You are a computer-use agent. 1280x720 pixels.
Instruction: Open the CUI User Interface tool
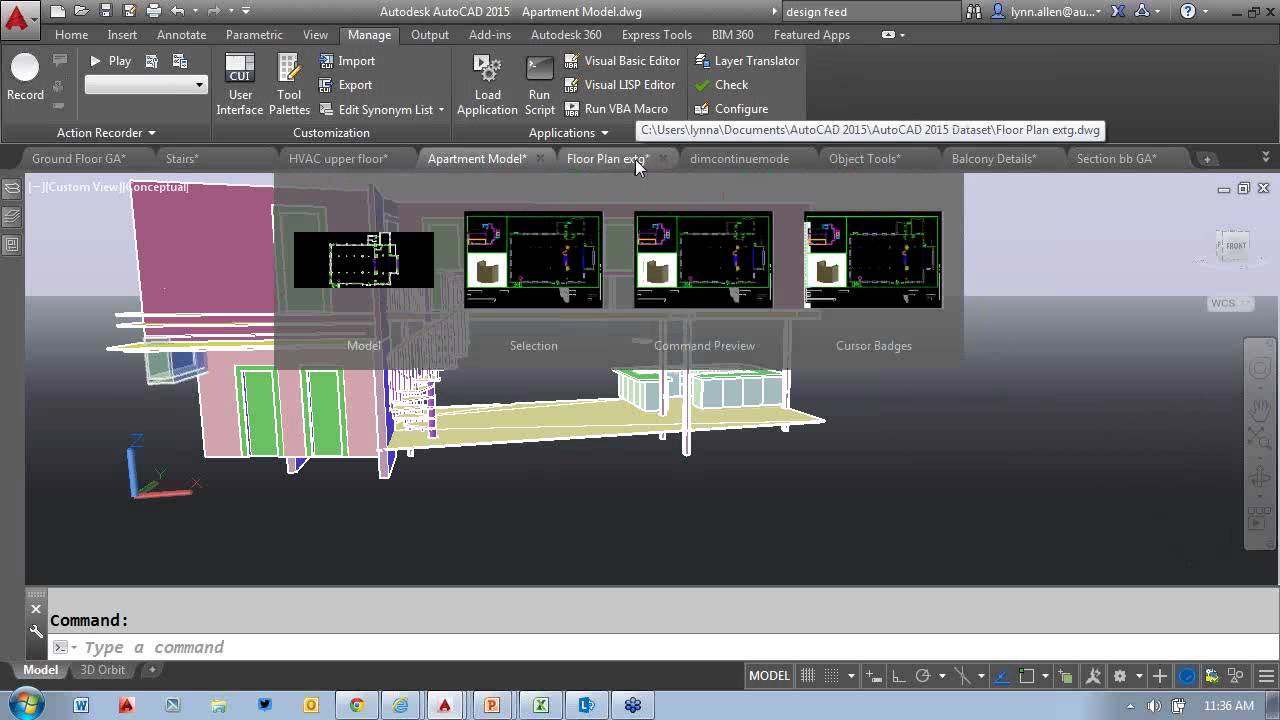click(240, 84)
